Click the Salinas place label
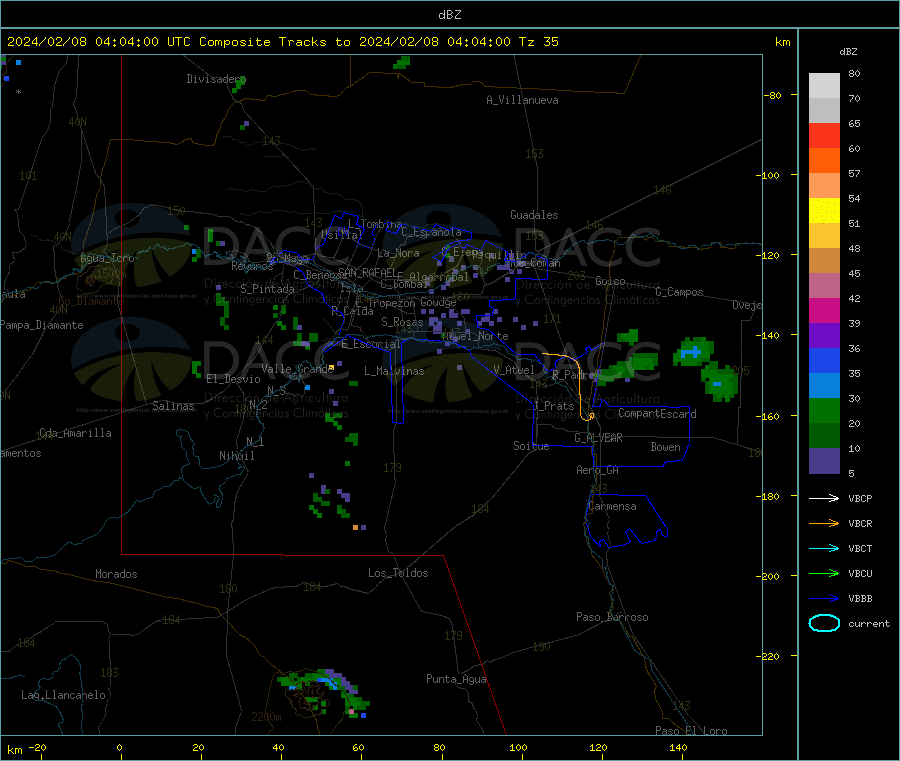This screenshot has height=761, width=900. click(173, 406)
